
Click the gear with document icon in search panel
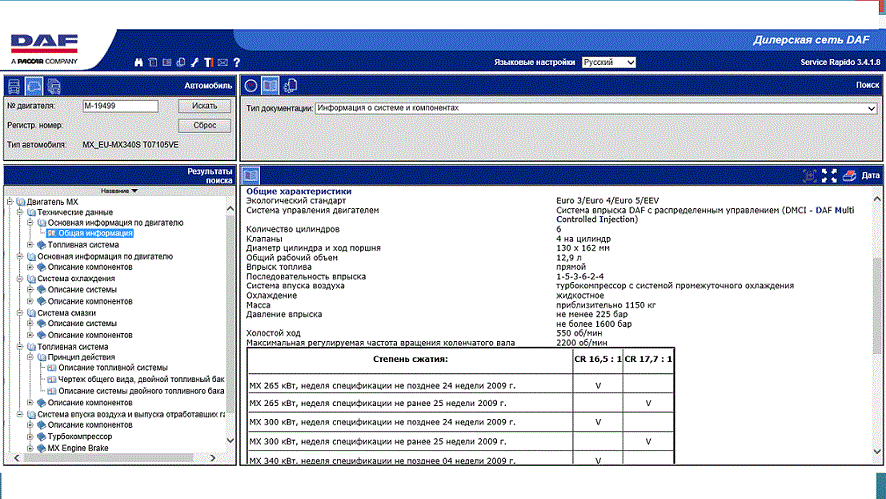point(290,86)
